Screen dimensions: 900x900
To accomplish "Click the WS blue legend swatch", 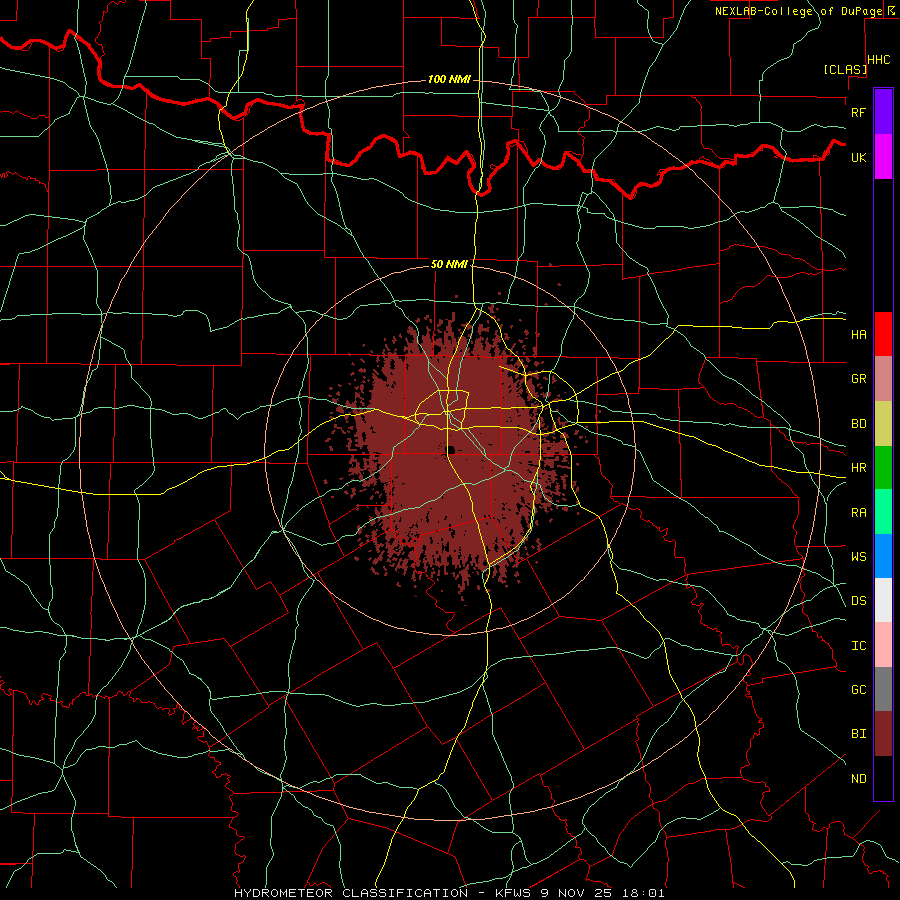I will click(883, 556).
